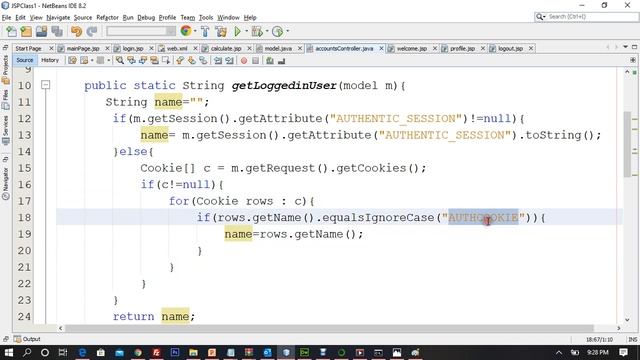Switch to the calculate.jsp tab

(x=226, y=49)
